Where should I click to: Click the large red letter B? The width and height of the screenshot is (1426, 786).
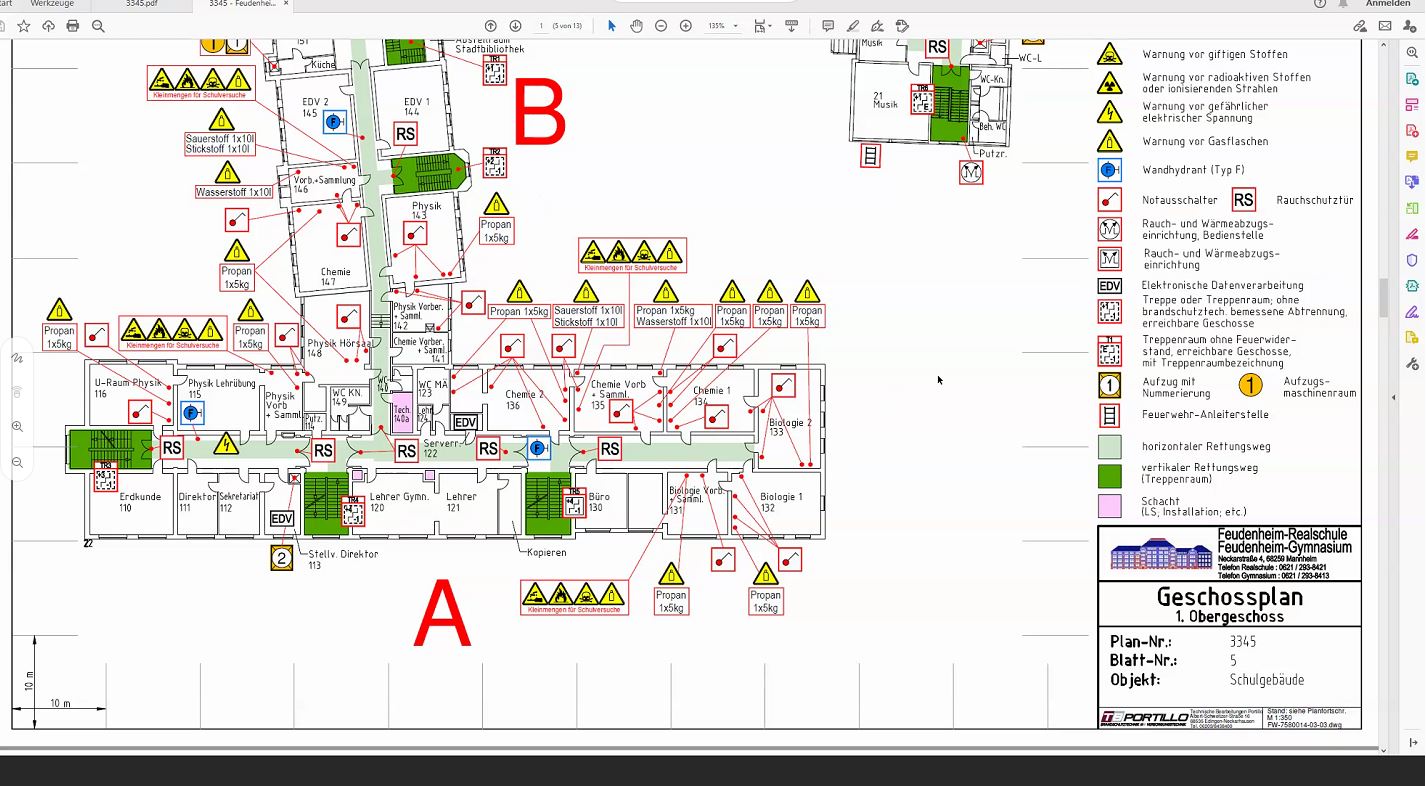[x=539, y=114]
